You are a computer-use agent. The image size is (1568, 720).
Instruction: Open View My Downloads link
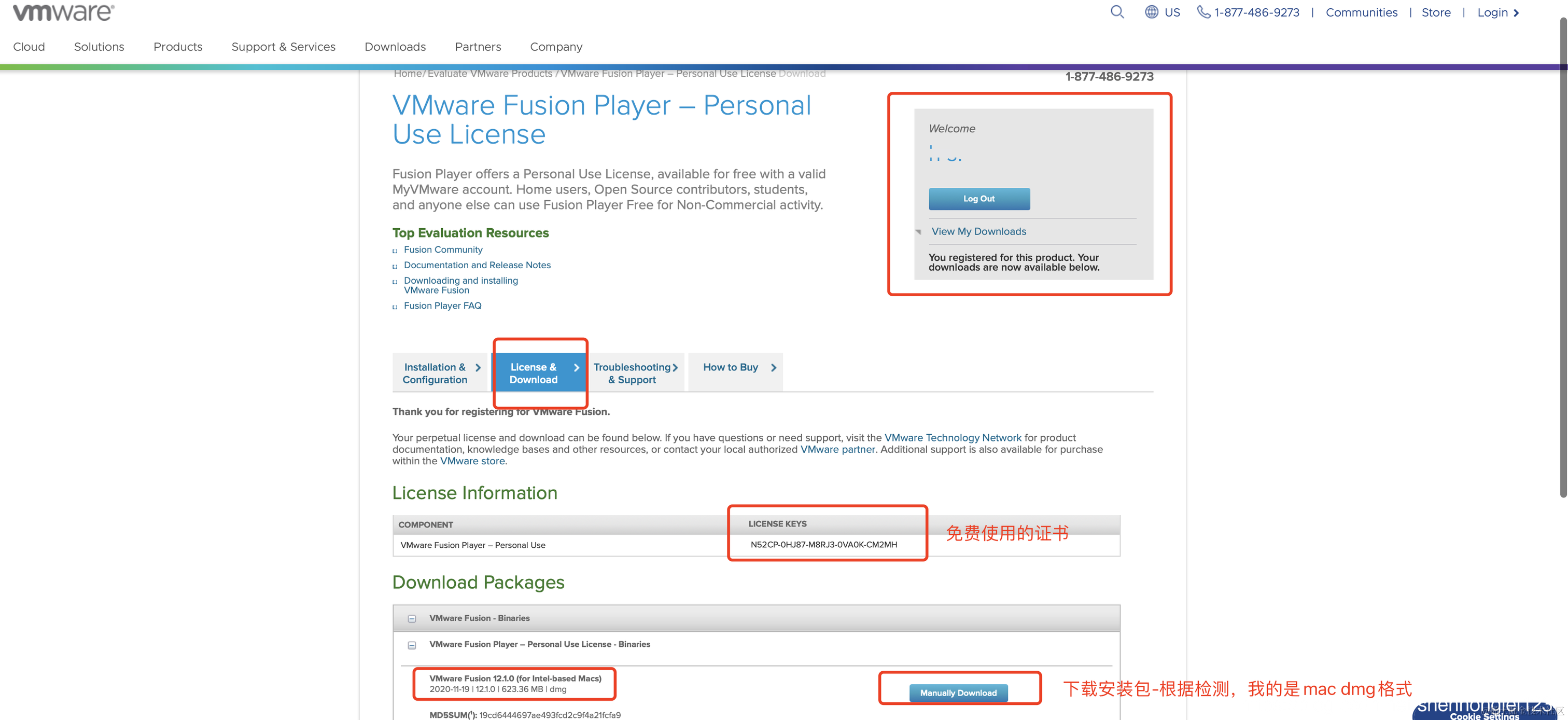(979, 231)
